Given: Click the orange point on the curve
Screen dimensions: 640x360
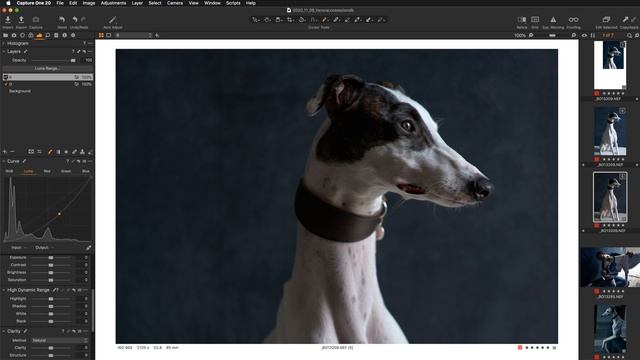Looking at the screenshot, I should (59, 214).
